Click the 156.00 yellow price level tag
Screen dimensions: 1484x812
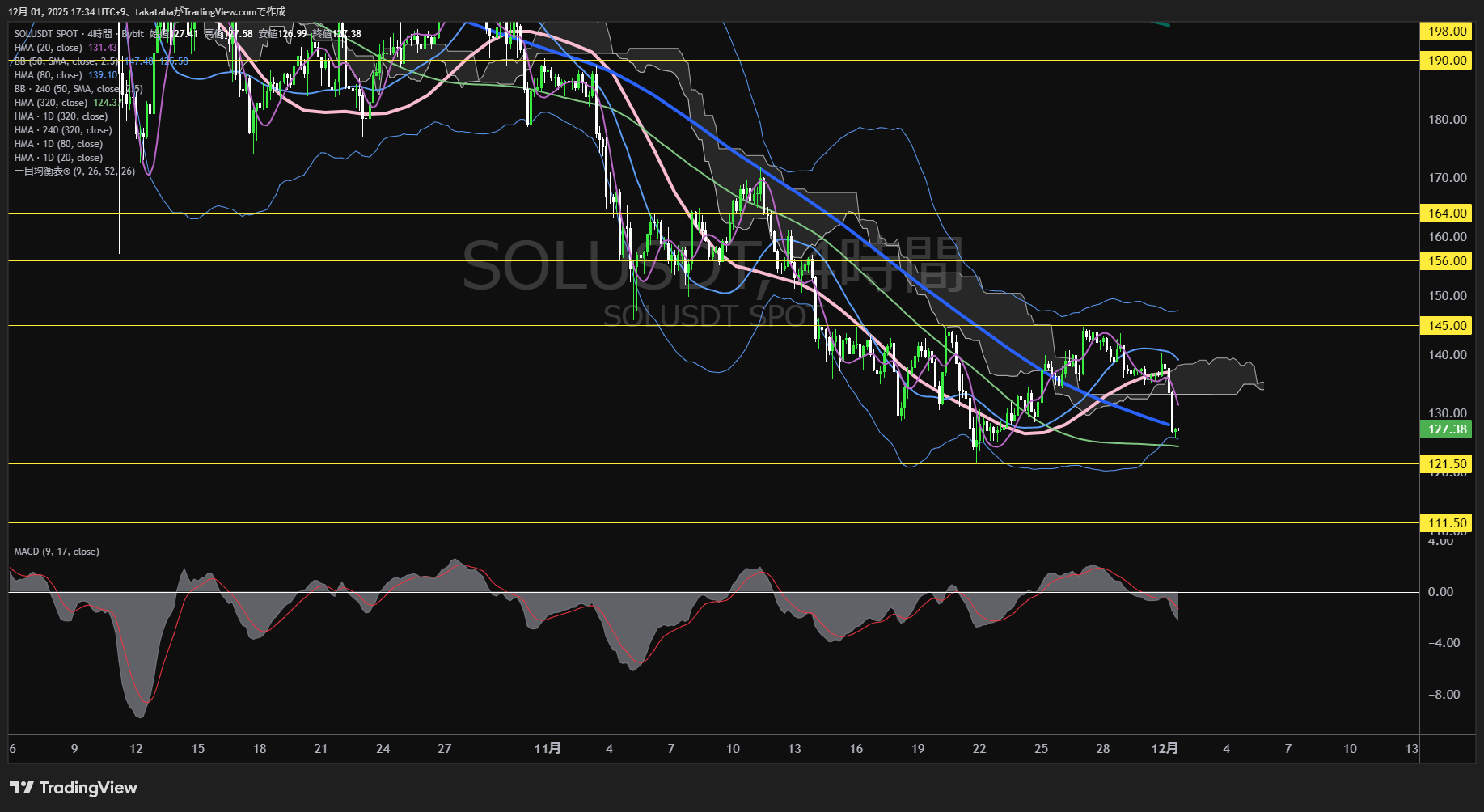[x=1446, y=261]
